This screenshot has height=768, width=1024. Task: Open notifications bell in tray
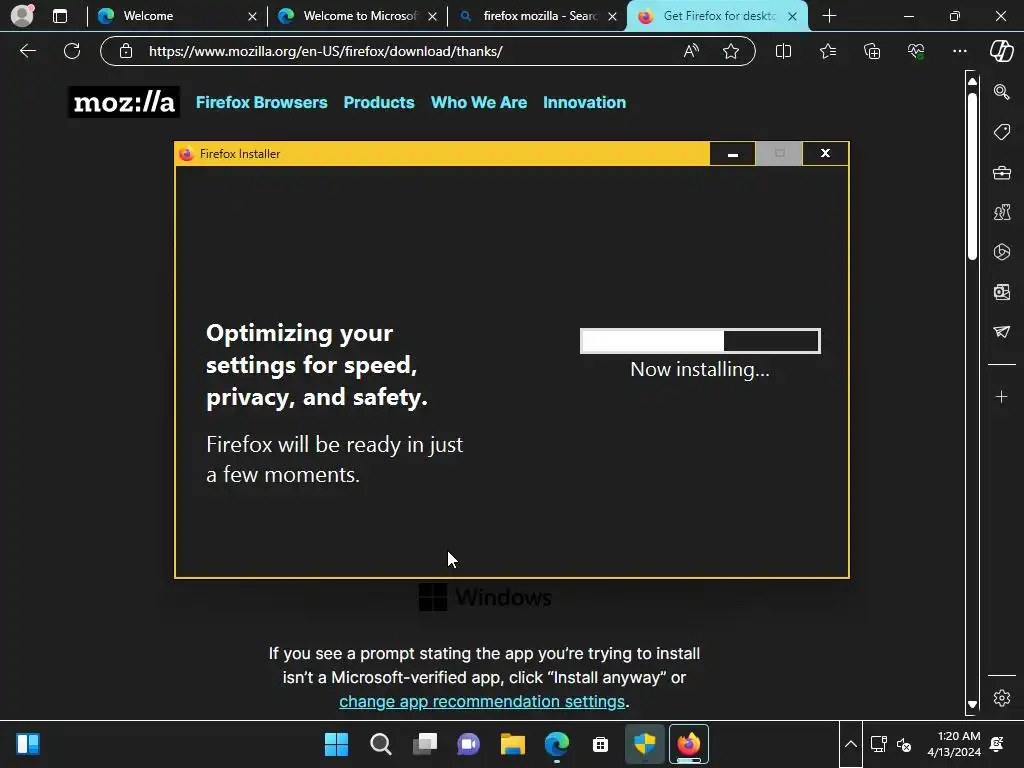997,744
